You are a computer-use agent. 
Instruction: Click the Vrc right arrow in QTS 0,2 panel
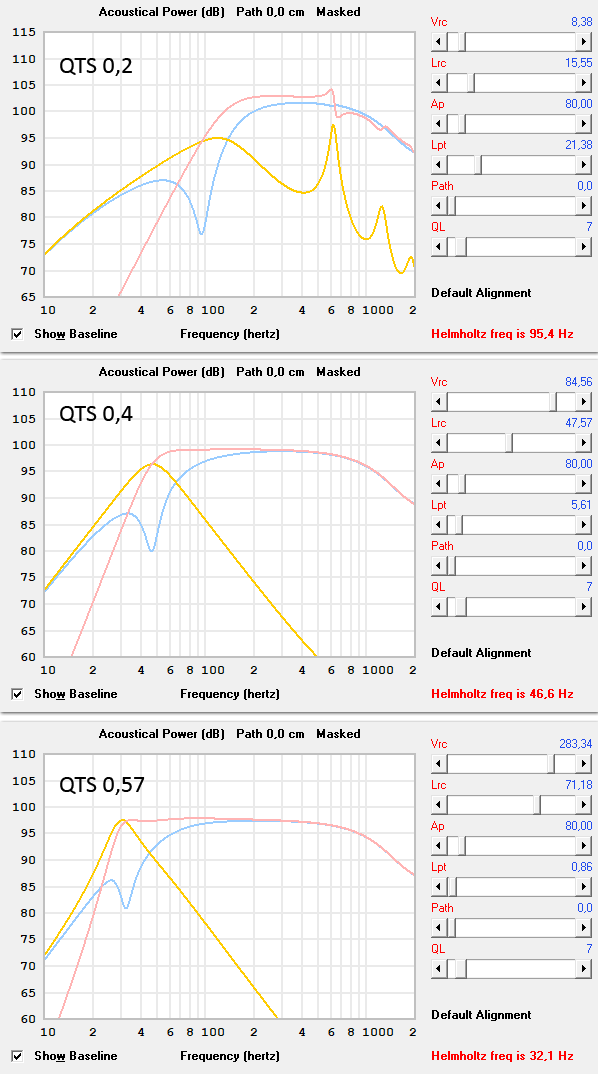point(584,42)
